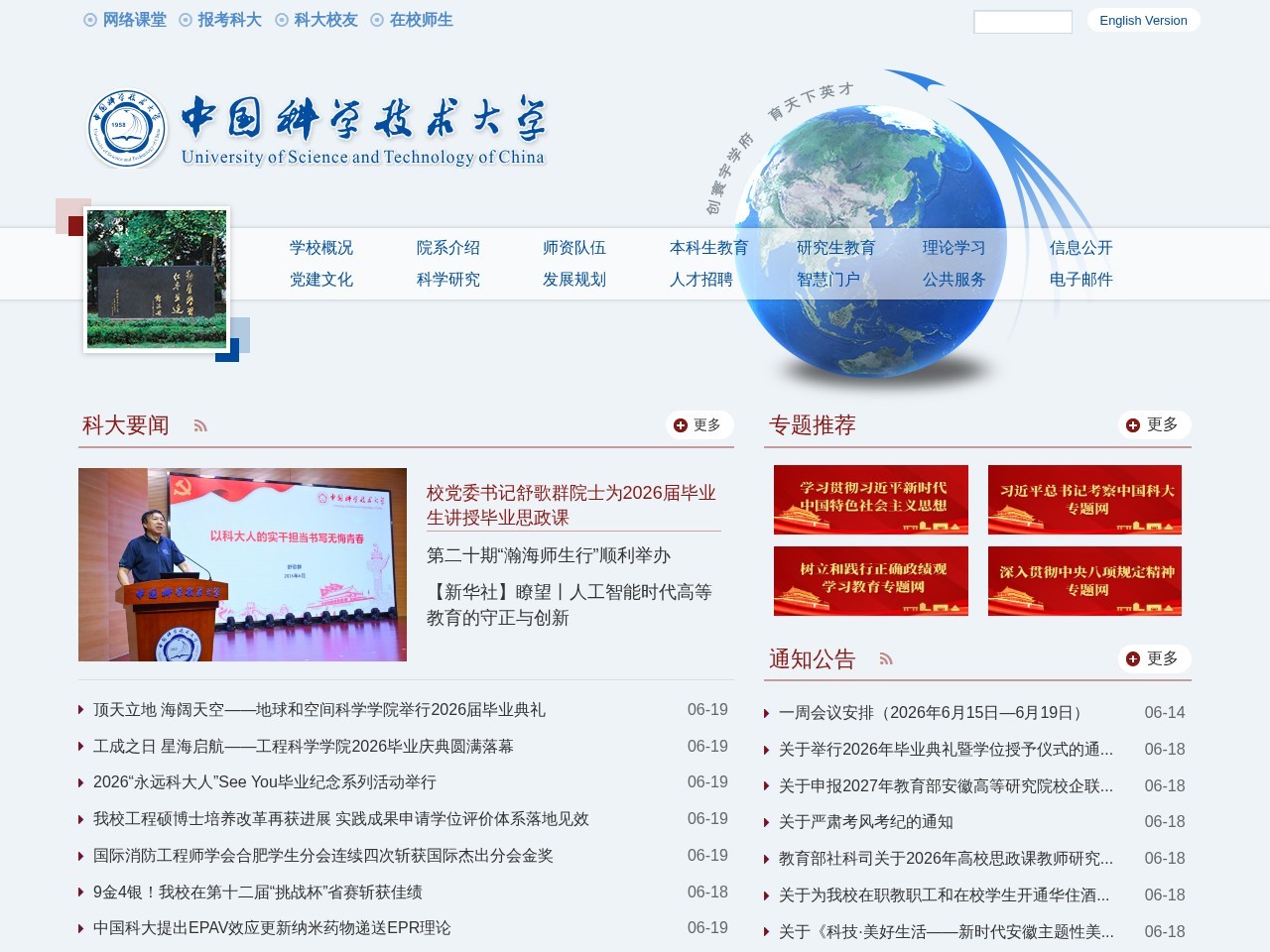This screenshot has height=952, width=1270.
Task: Select 研究生教育 menu item
Action: (836, 248)
